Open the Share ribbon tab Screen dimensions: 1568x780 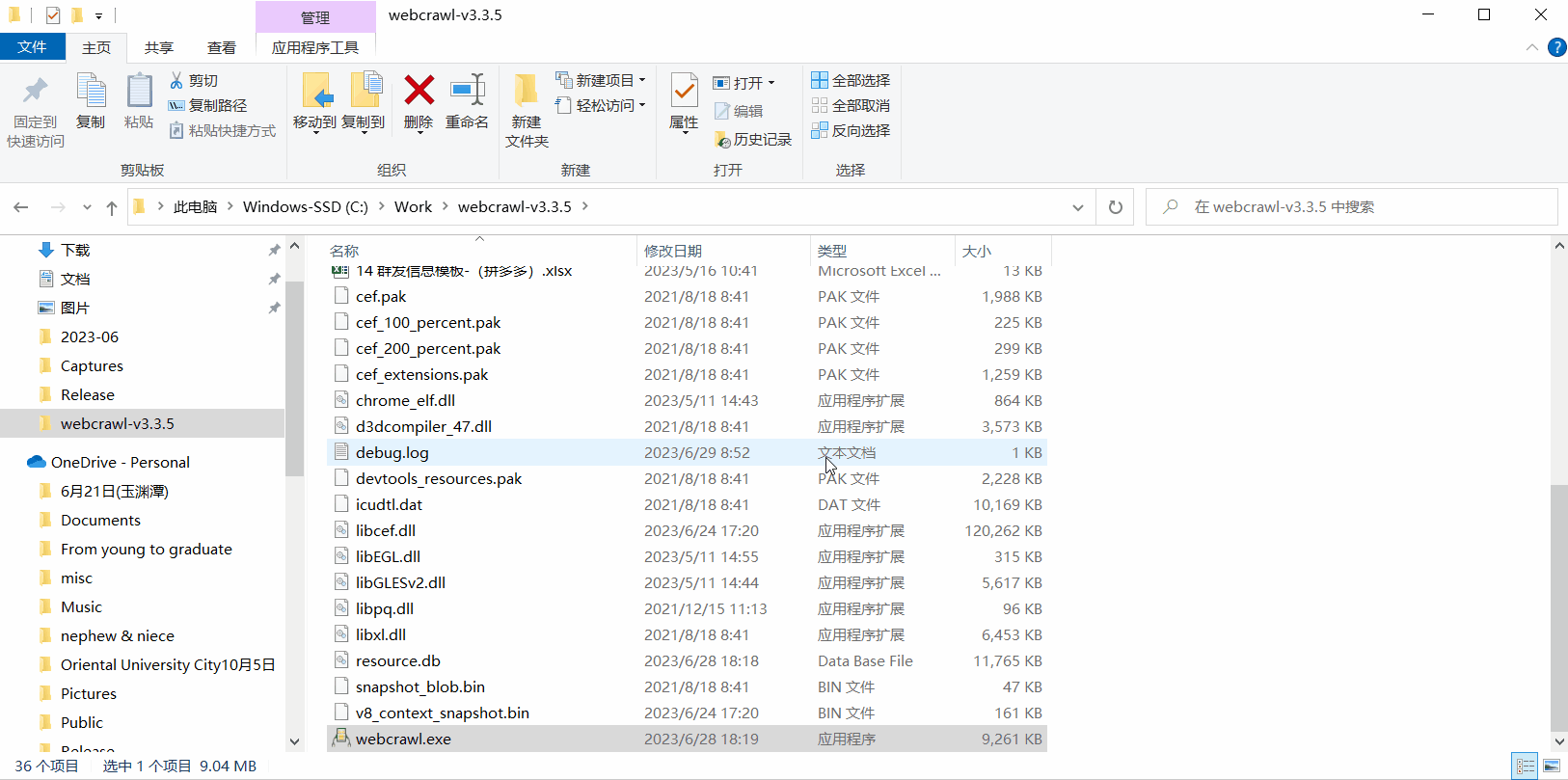click(158, 47)
